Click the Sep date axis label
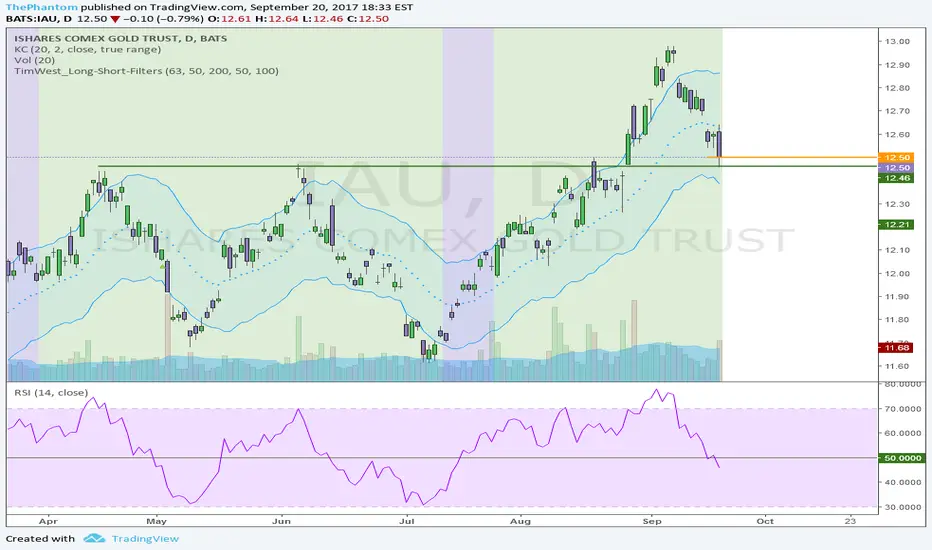The width and height of the screenshot is (932, 550). (652, 521)
